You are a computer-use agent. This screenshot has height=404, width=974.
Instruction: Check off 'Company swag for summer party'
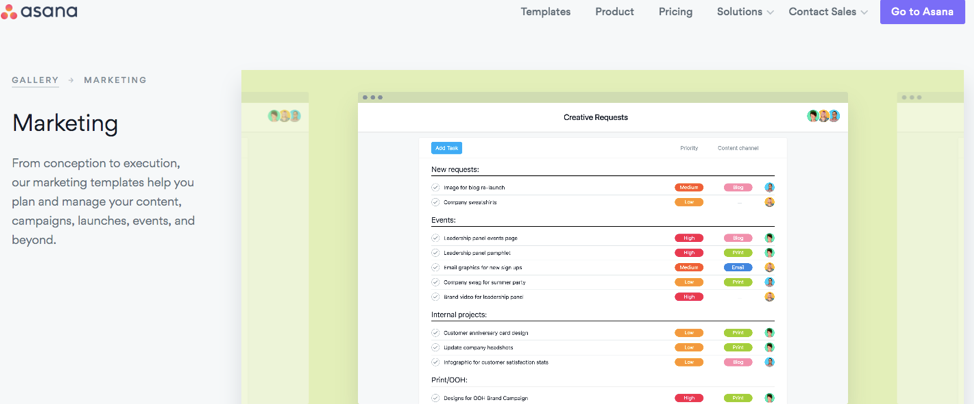435,282
